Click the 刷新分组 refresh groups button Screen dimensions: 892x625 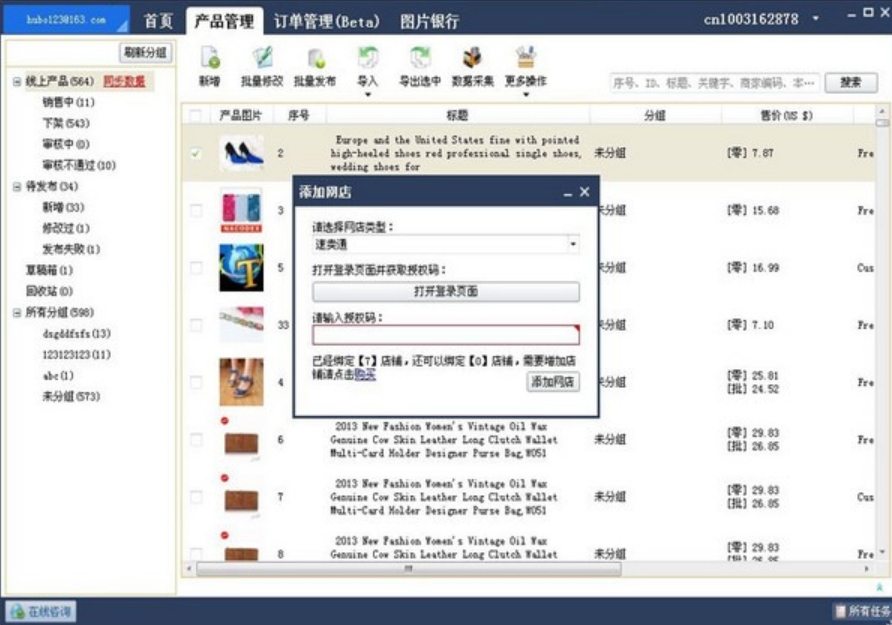(x=146, y=53)
